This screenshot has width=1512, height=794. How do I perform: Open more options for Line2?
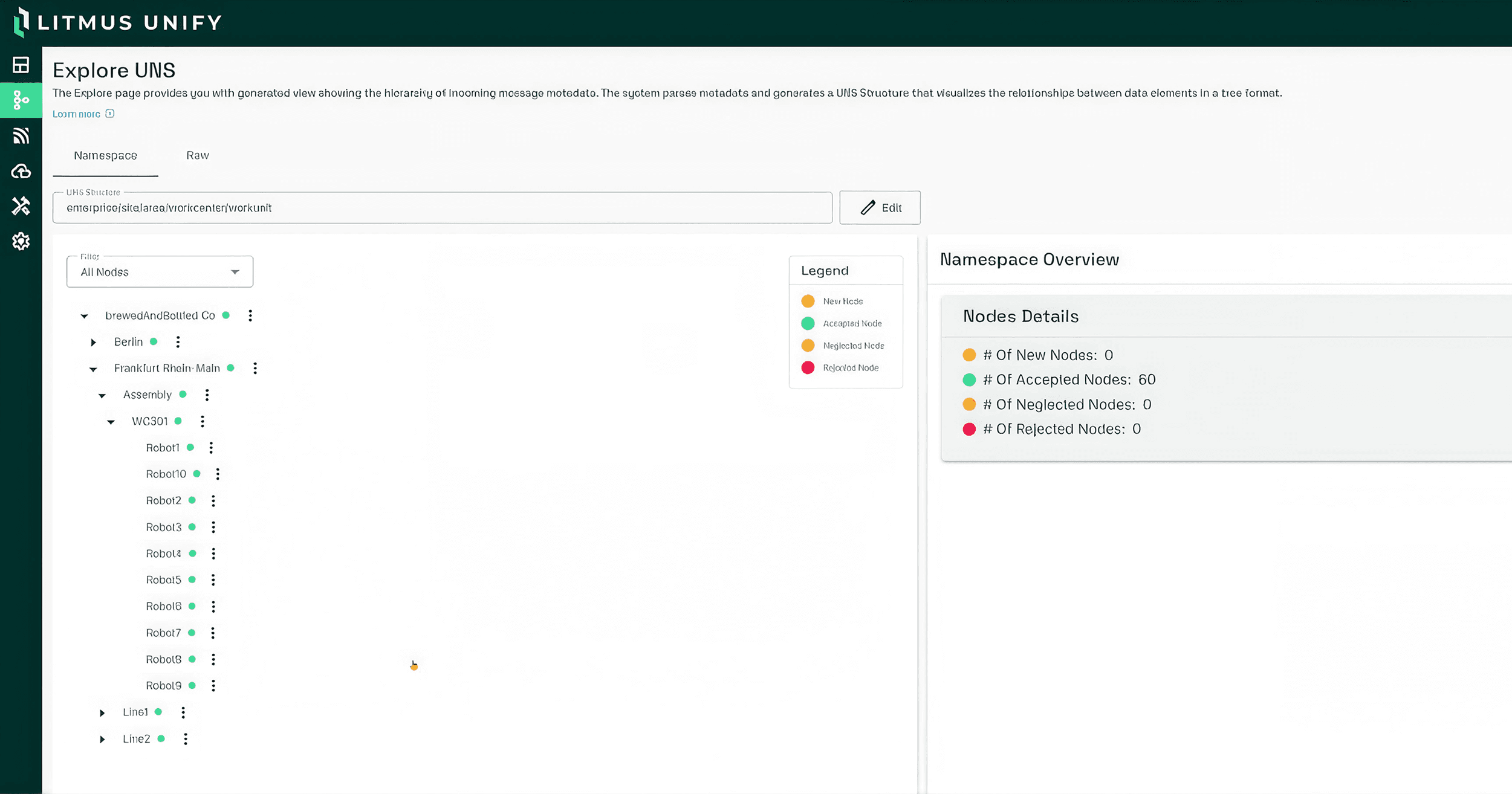[186, 739]
